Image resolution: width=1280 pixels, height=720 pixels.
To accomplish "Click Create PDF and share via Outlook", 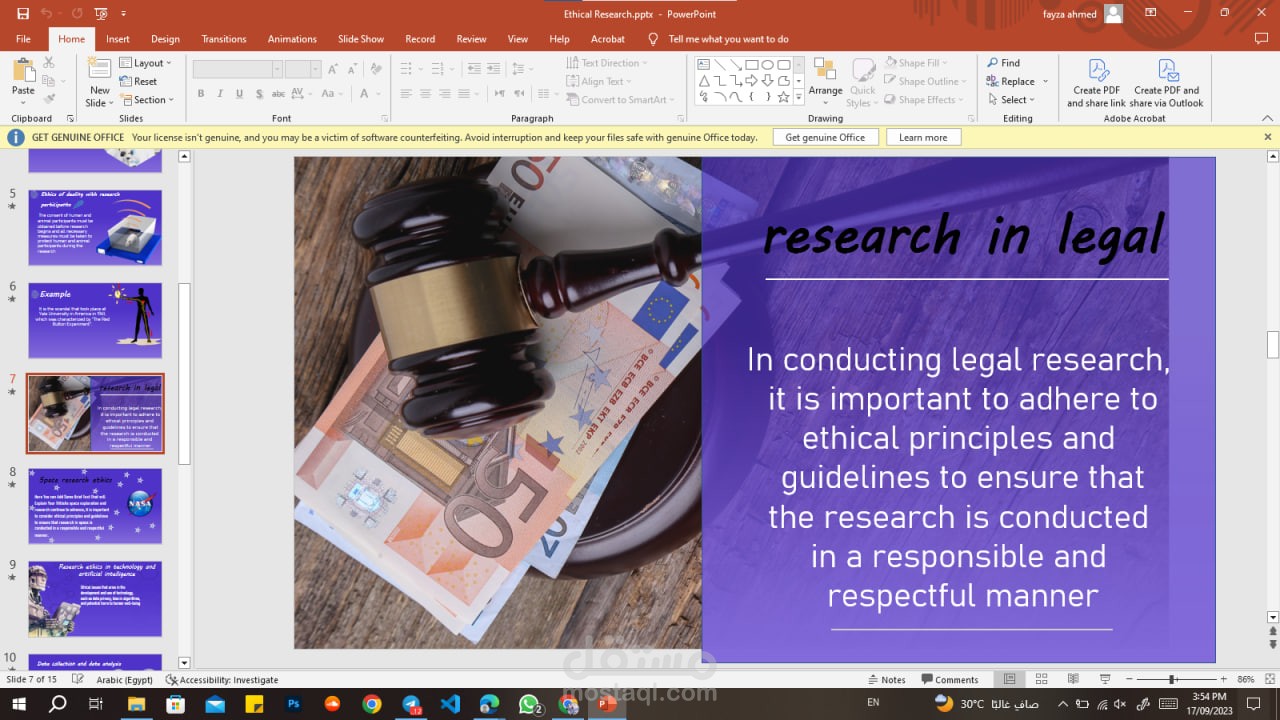I will 1166,83.
